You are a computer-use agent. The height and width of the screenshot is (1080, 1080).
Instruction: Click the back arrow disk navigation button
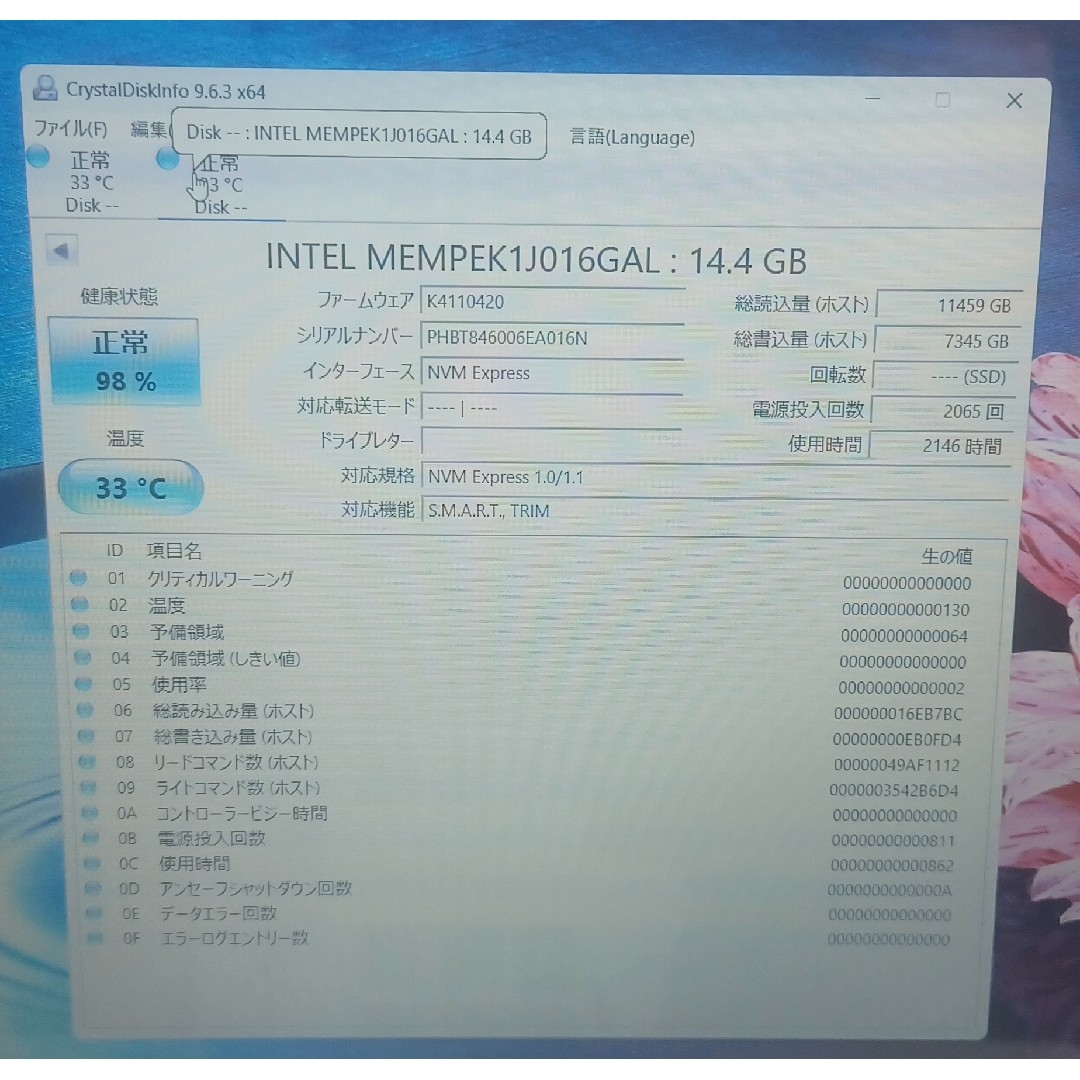click(61, 250)
